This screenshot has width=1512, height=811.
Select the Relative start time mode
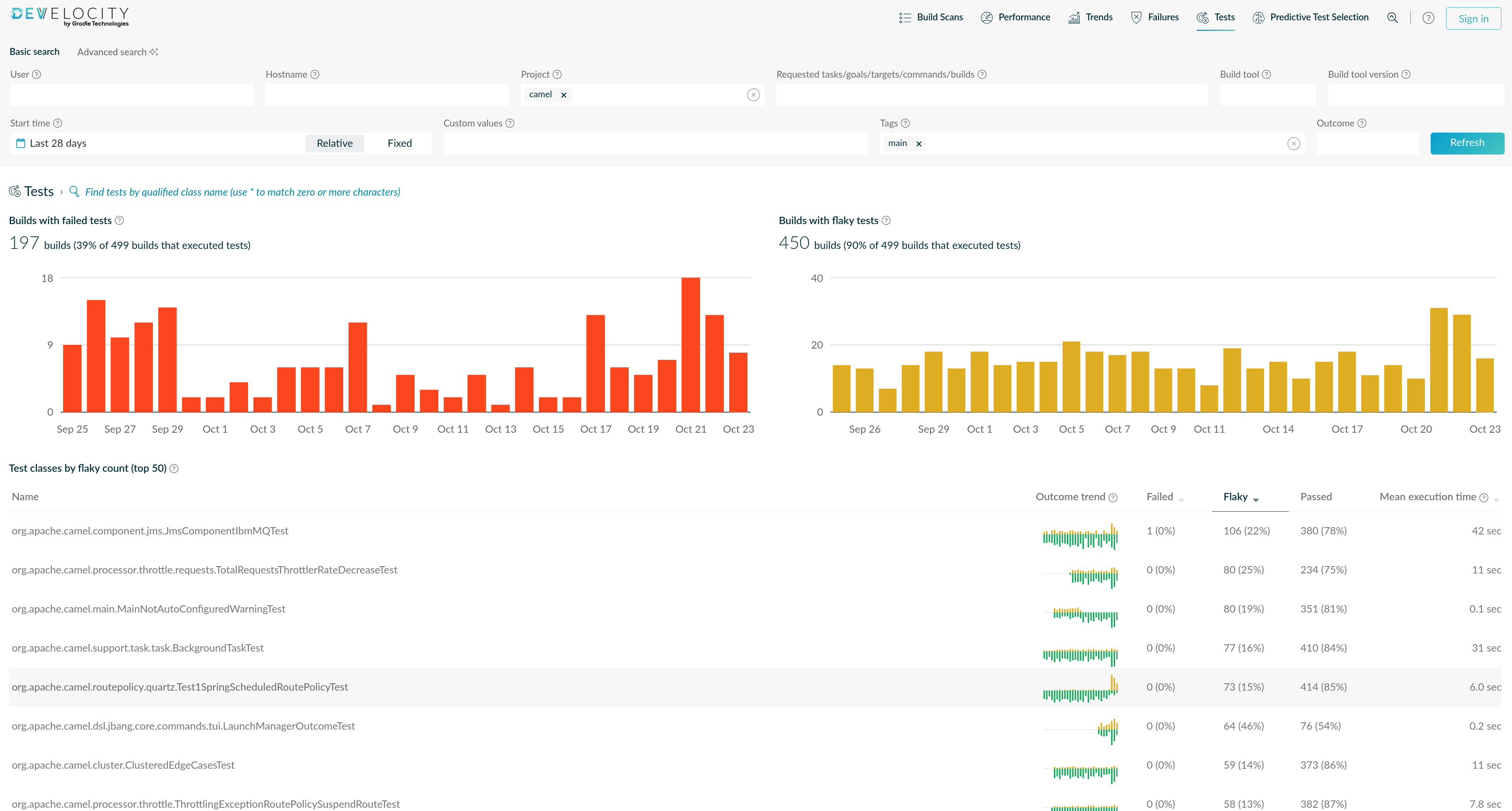[335, 143]
